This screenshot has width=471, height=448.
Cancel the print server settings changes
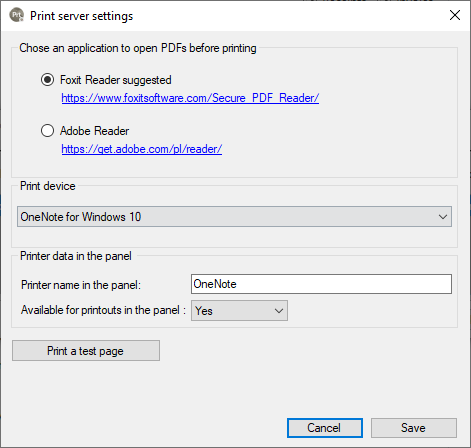325,428
